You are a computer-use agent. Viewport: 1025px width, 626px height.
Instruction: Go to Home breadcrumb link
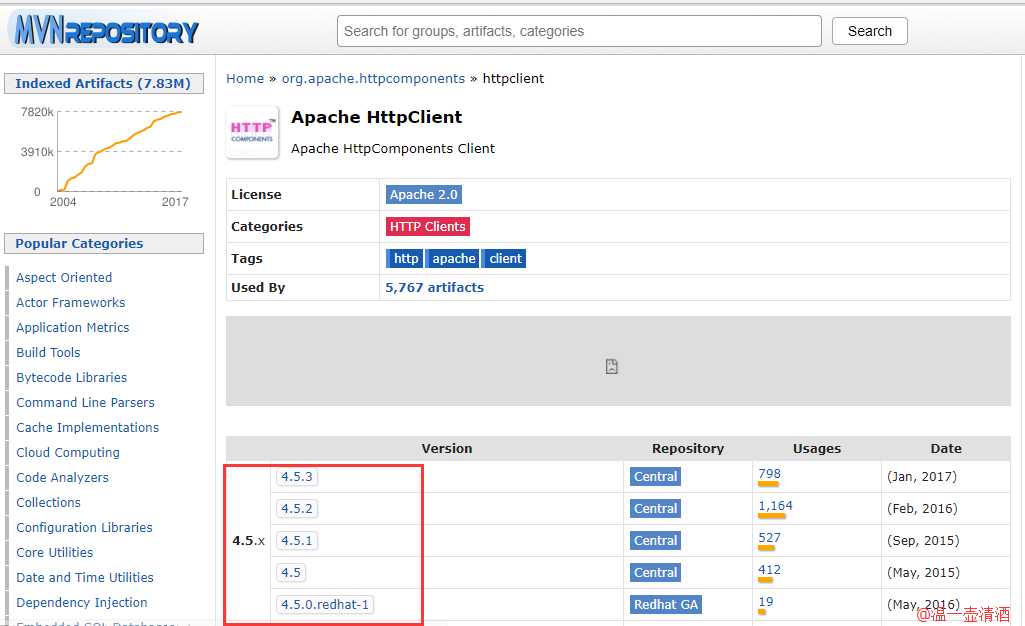point(245,78)
